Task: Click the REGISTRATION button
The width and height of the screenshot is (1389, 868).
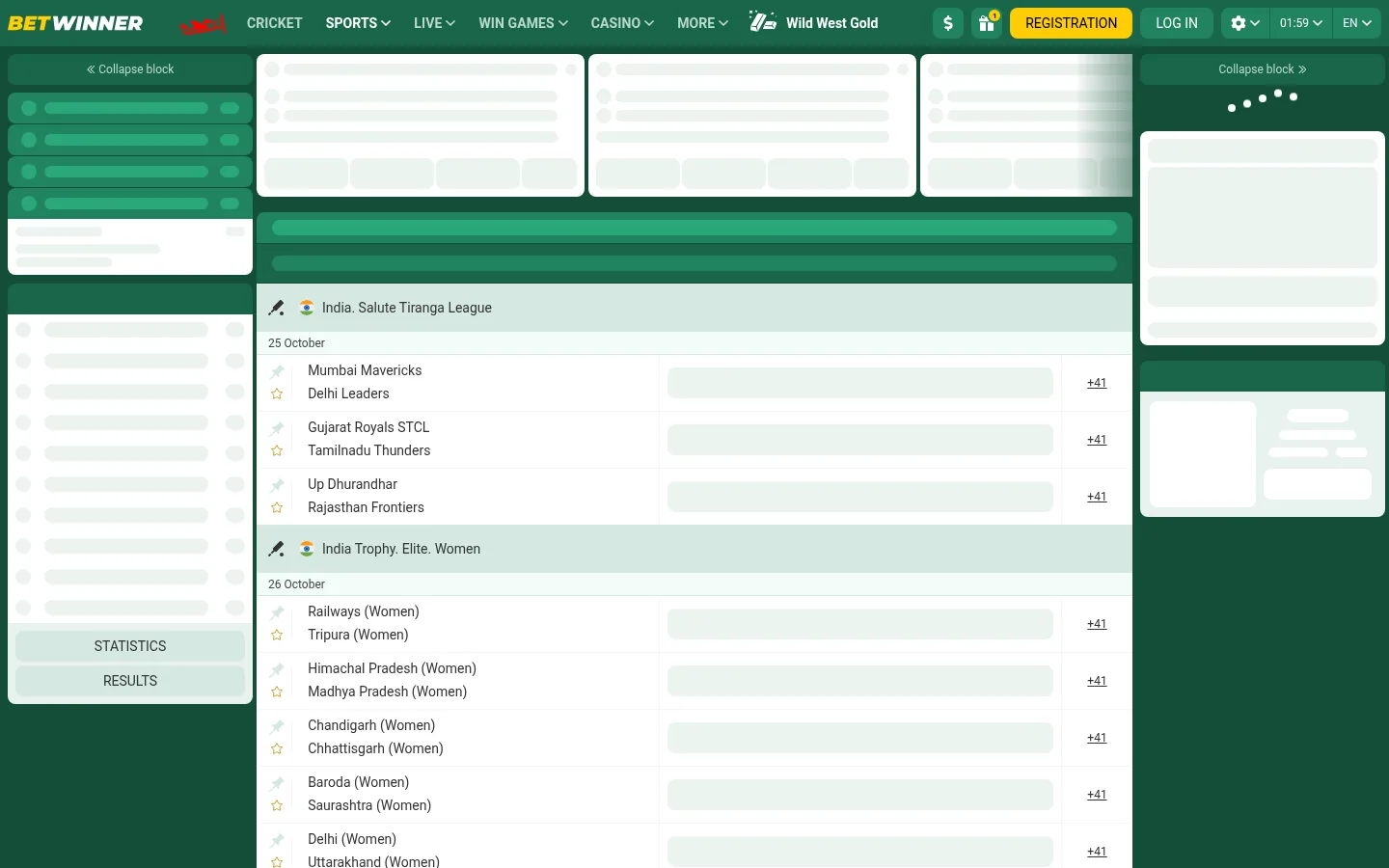Action: click(1071, 23)
